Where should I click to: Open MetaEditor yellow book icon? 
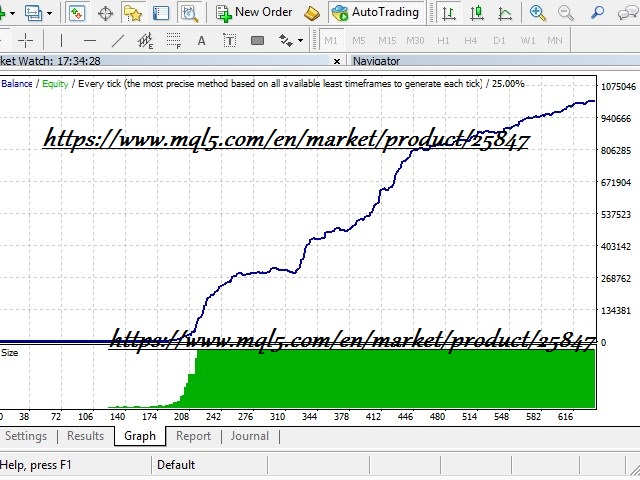(x=312, y=13)
